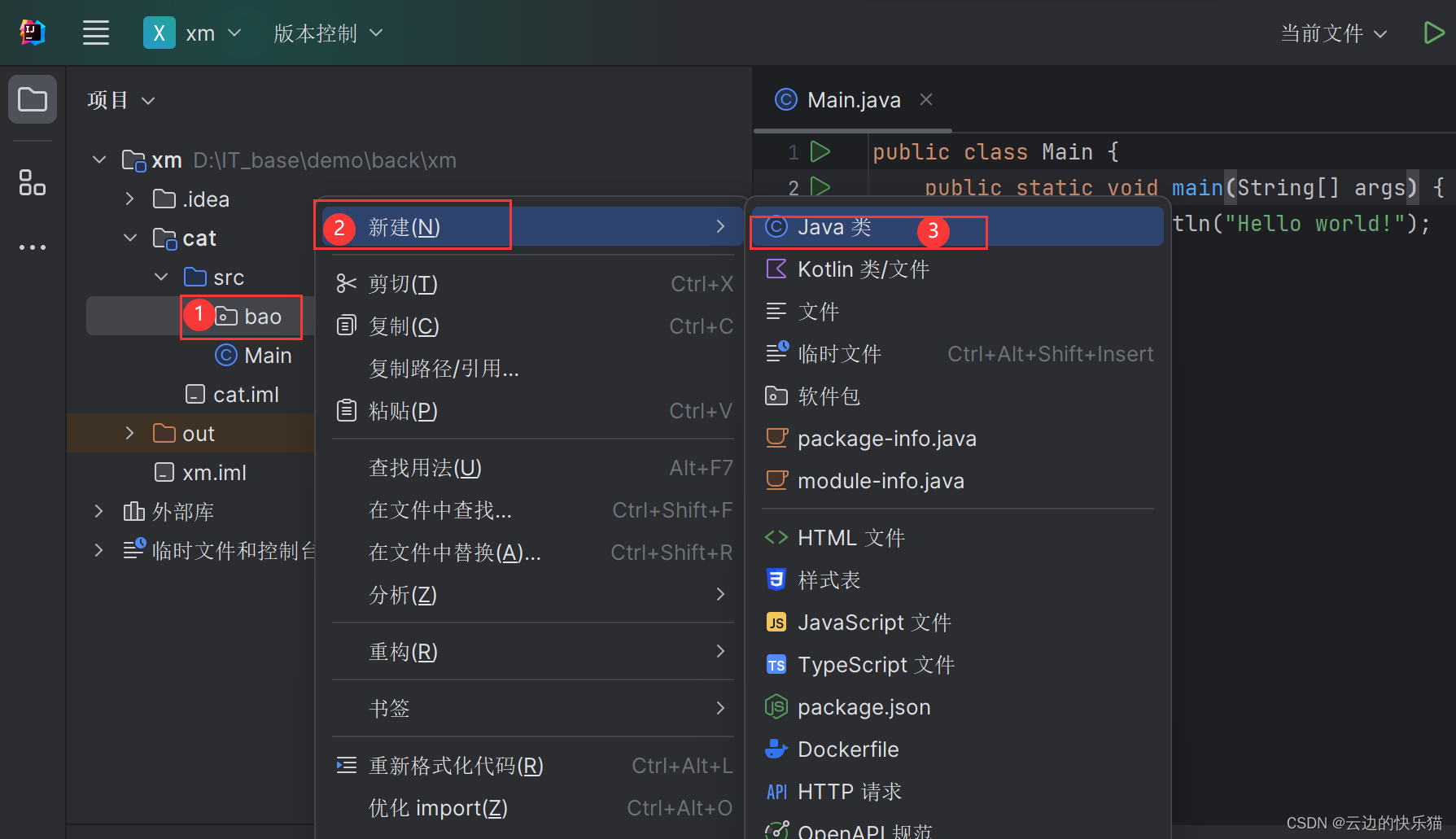This screenshot has height=839, width=1456.
Task: Create a new HTTP 请求
Action: click(957, 791)
